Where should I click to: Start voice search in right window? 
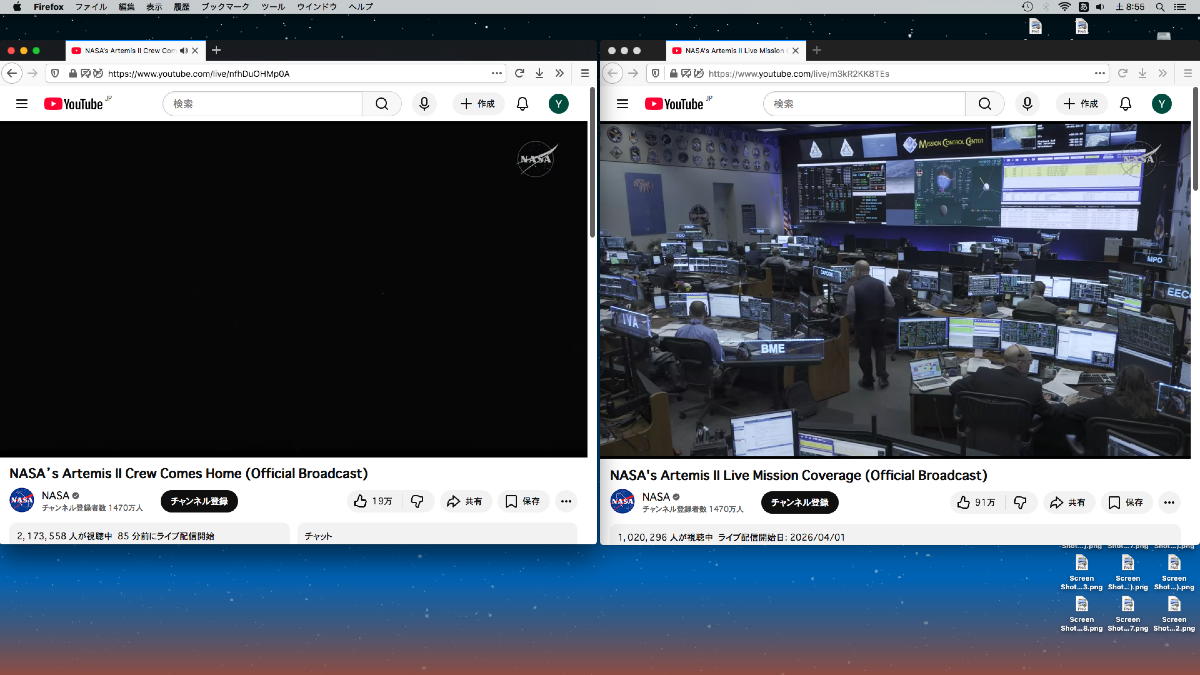click(1027, 104)
